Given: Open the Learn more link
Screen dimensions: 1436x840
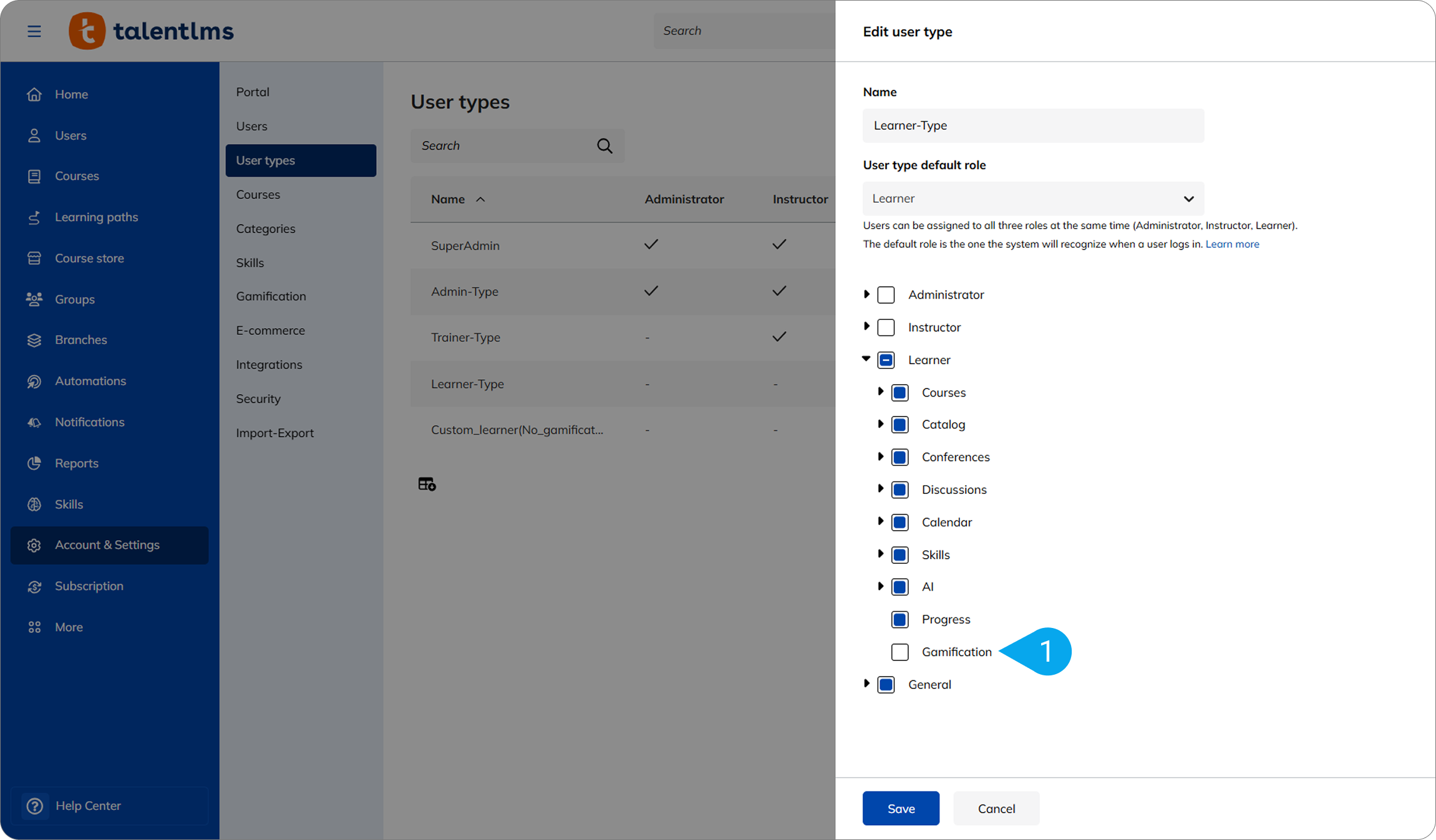Looking at the screenshot, I should coord(1232,244).
